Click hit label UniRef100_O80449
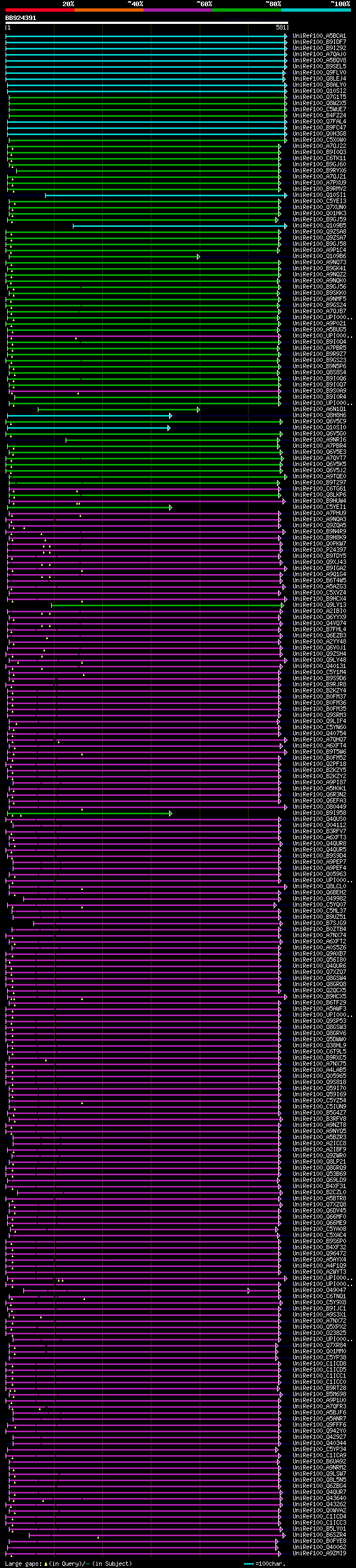 [x=319, y=807]
